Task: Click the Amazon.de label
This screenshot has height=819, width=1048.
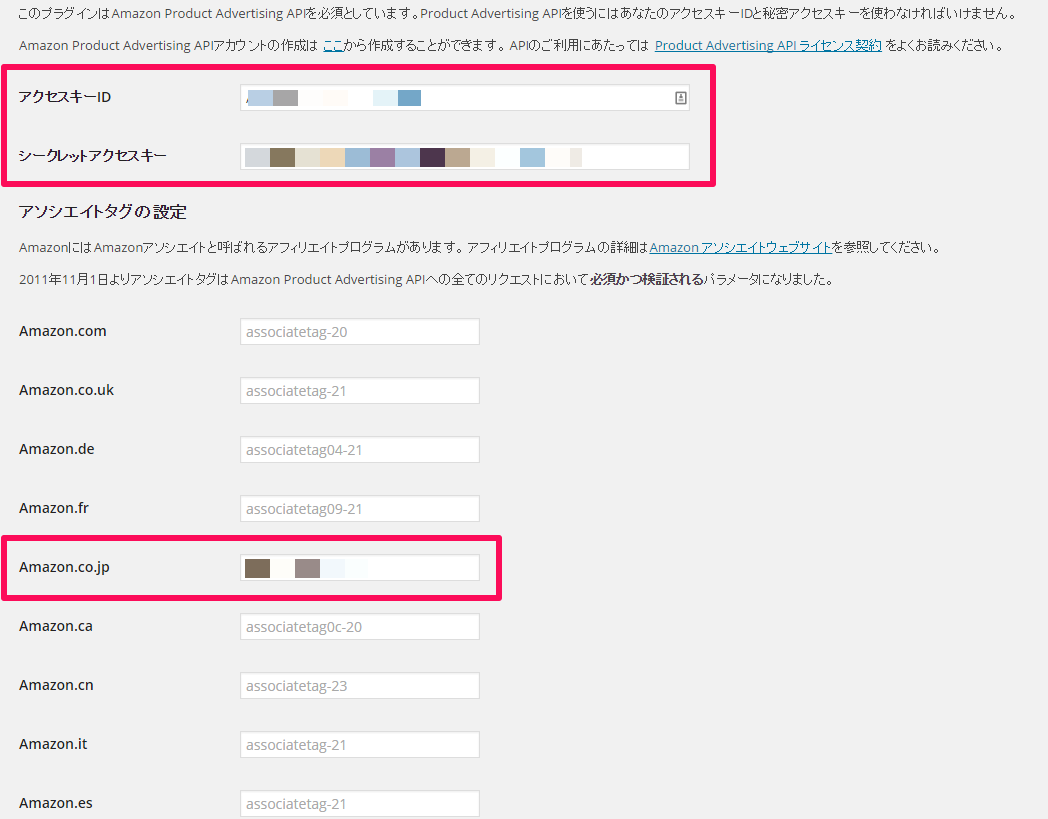Action: coord(57,449)
